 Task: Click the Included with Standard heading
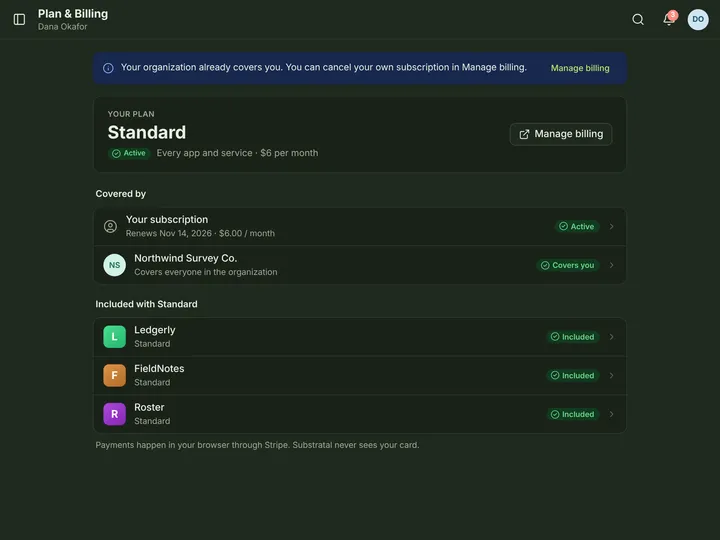[146, 304]
